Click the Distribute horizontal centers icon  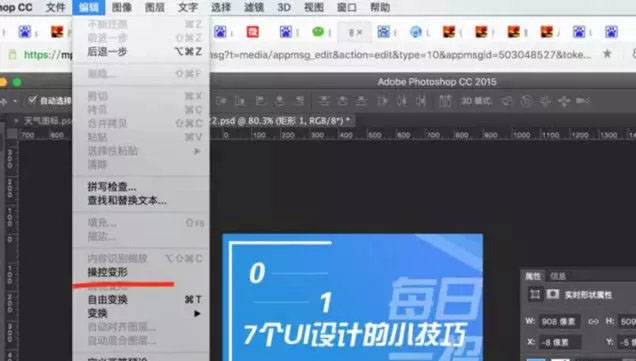pyautogui.click(x=402, y=101)
